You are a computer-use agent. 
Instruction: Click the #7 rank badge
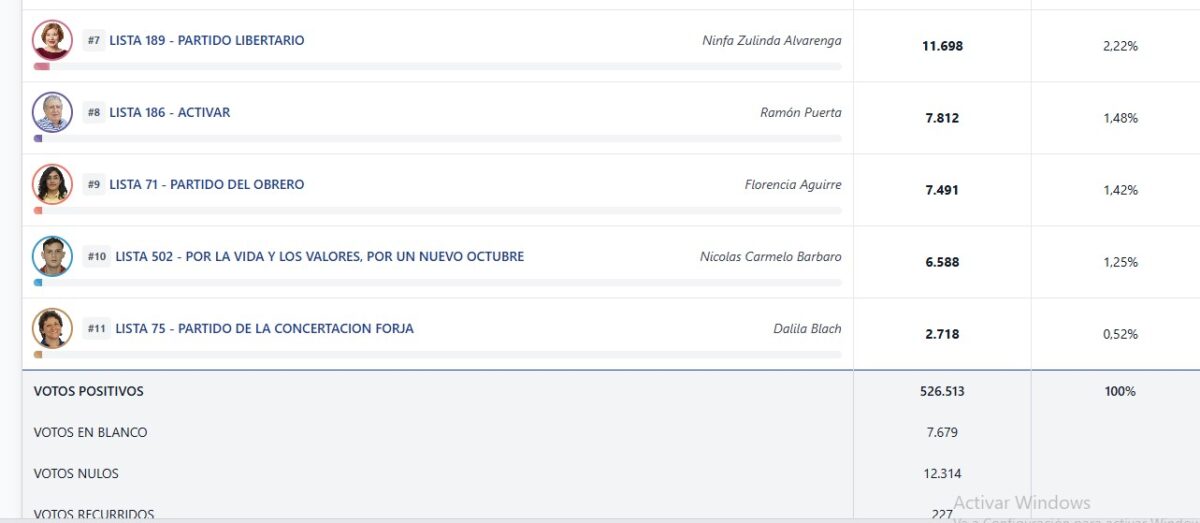(x=94, y=41)
